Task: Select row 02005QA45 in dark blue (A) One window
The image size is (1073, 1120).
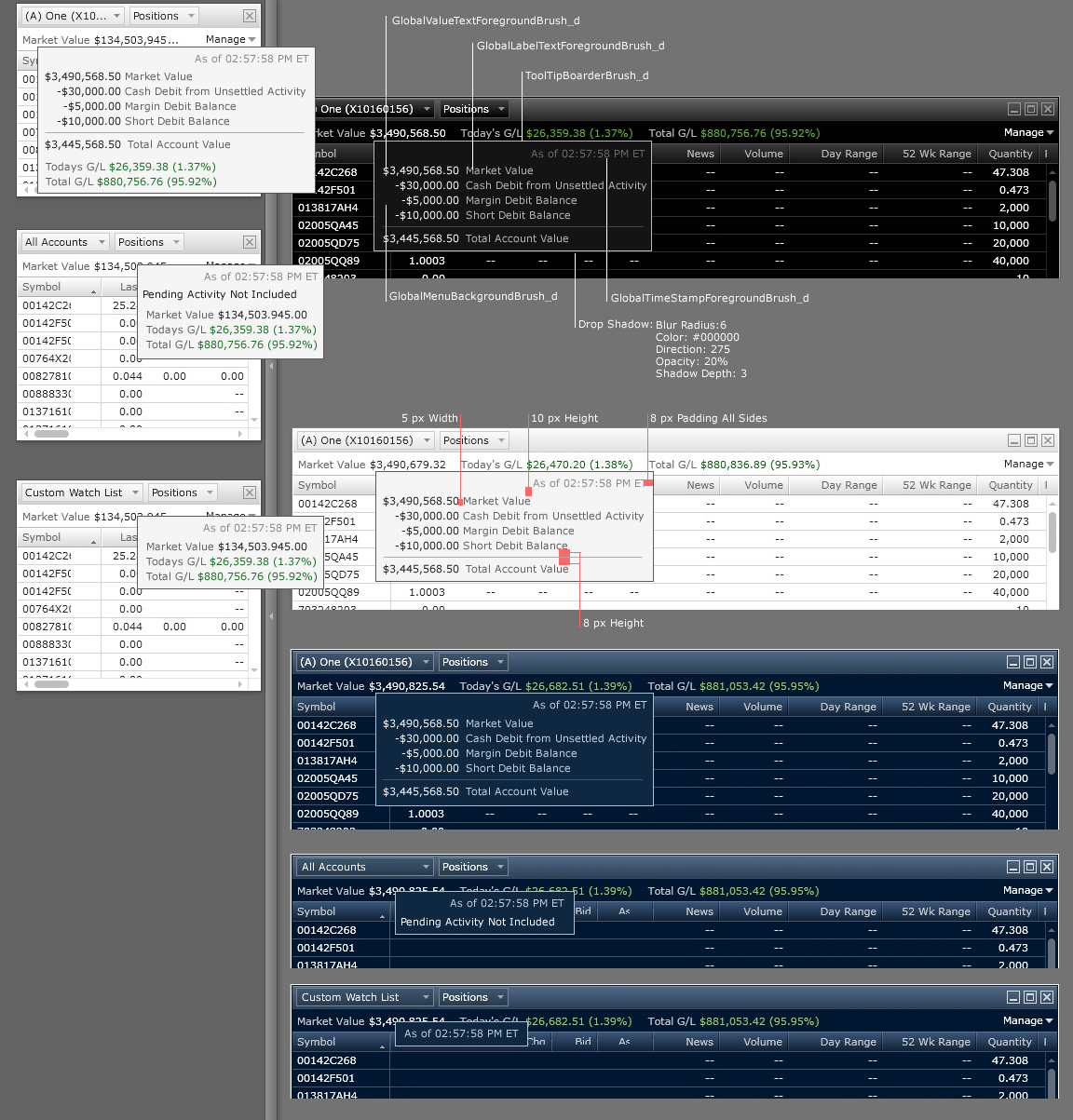Action: [328, 778]
